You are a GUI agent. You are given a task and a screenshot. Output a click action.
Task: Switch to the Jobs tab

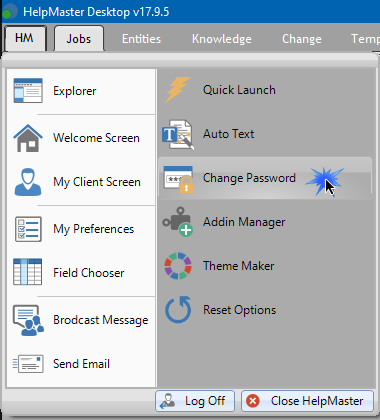coord(79,39)
